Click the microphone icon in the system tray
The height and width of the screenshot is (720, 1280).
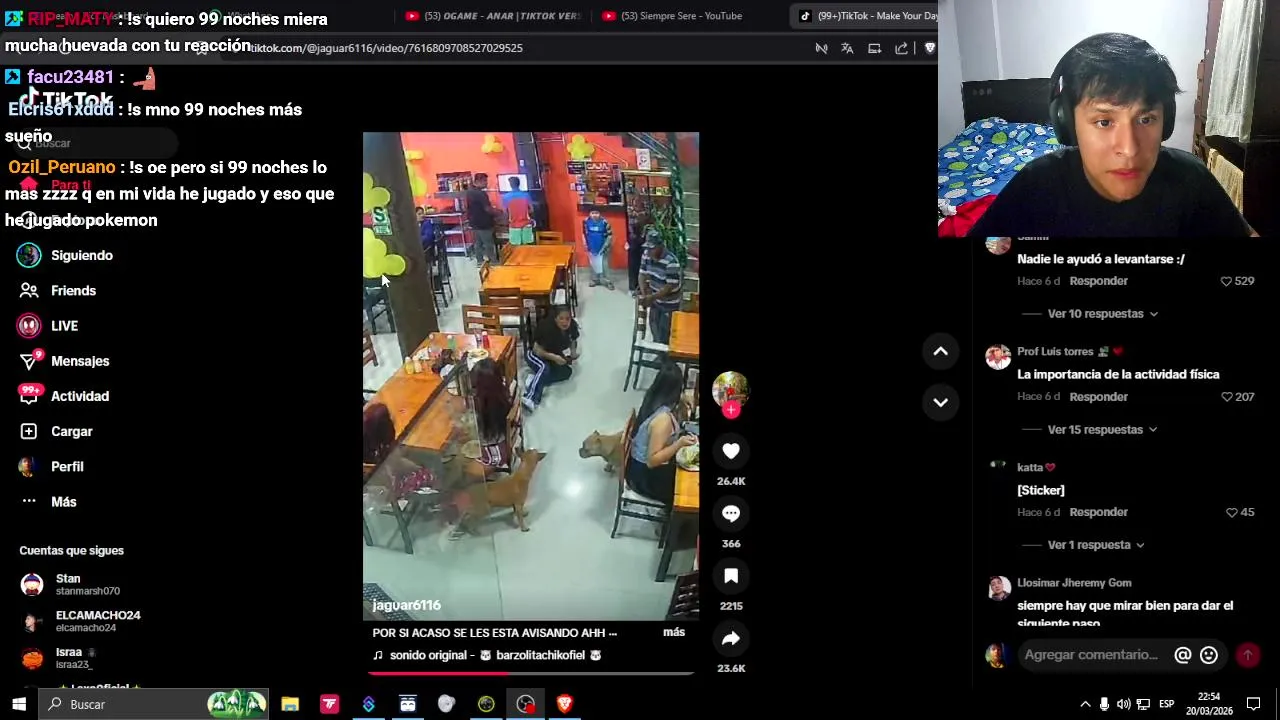tap(1104, 704)
